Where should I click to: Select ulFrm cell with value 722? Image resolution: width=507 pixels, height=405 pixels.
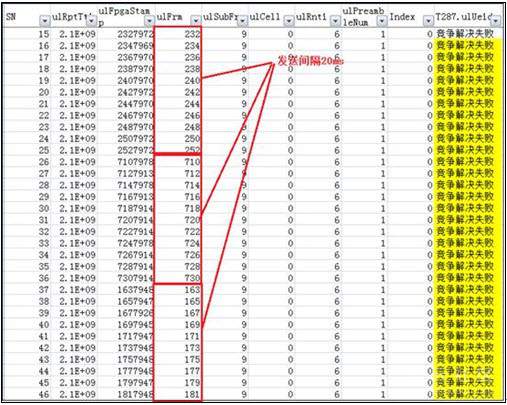pos(192,232)
